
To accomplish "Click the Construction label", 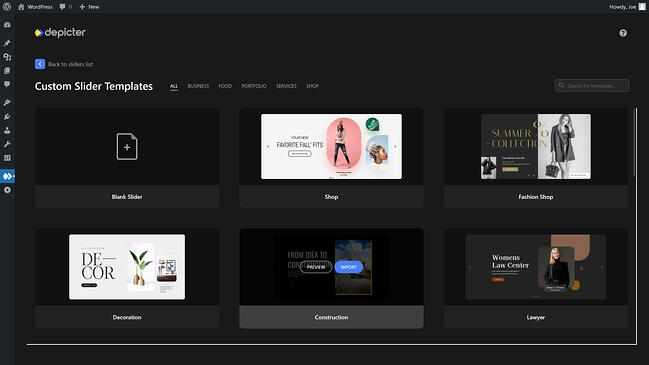I will (331, 317).
